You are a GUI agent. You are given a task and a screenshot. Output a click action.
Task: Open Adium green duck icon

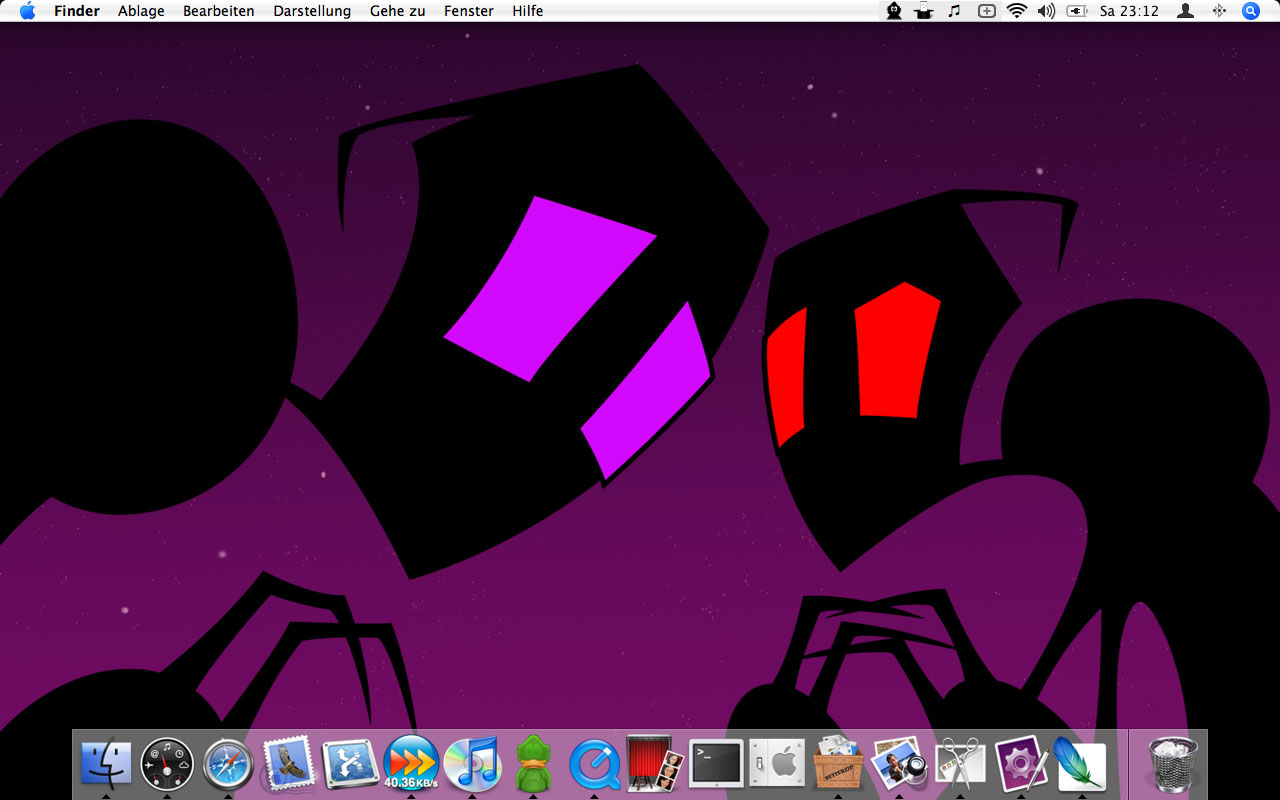[533, 765]
